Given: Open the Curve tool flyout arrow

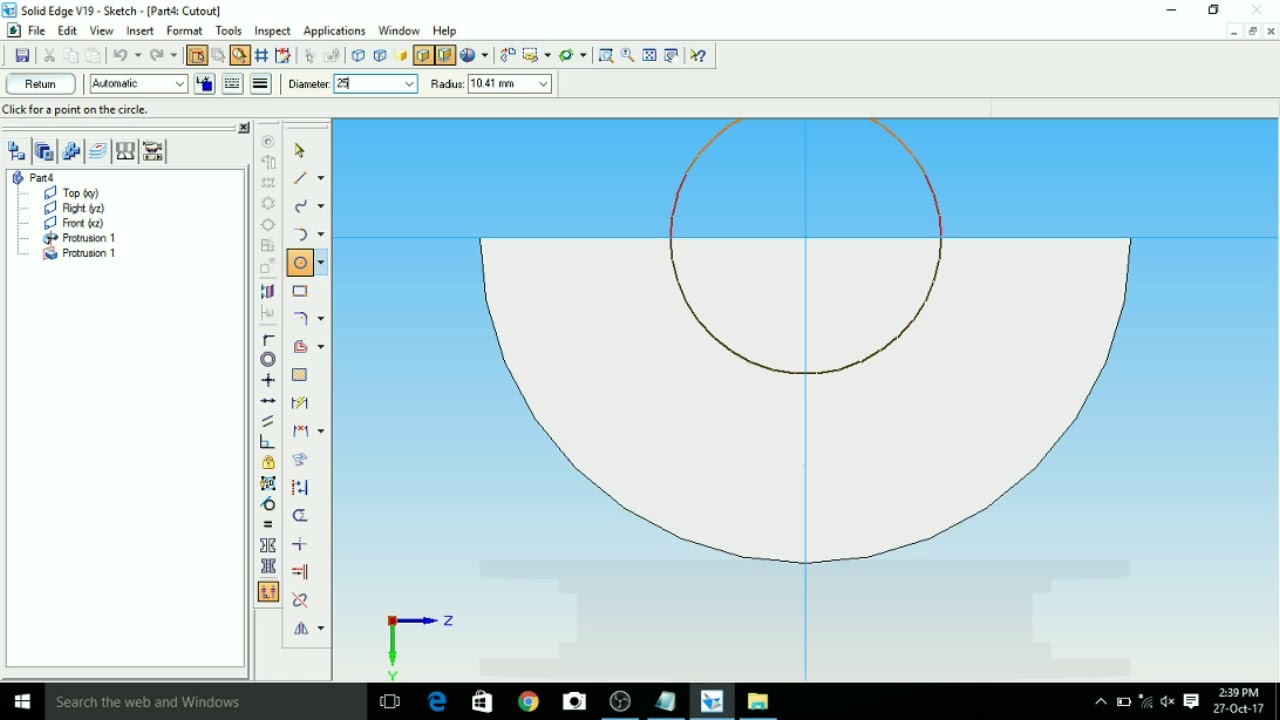Looking at the screenshot, I should [x=321, y=206].
